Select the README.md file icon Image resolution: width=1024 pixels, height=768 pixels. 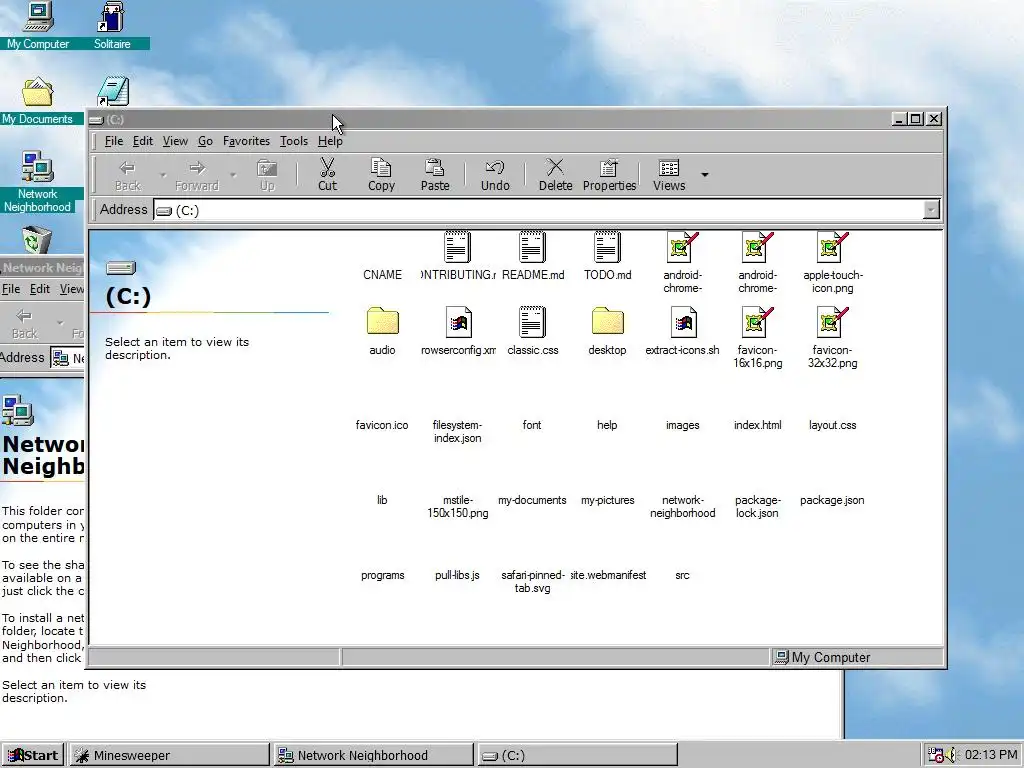(532, 247)
